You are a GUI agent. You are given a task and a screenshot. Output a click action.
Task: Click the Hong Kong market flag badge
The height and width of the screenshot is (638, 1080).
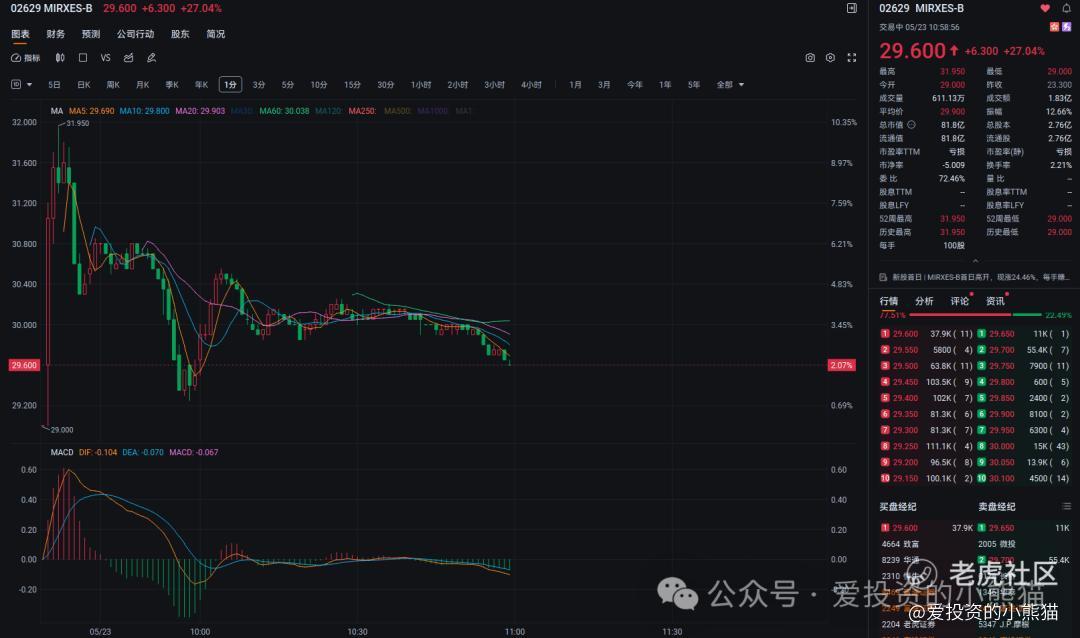1055,27
